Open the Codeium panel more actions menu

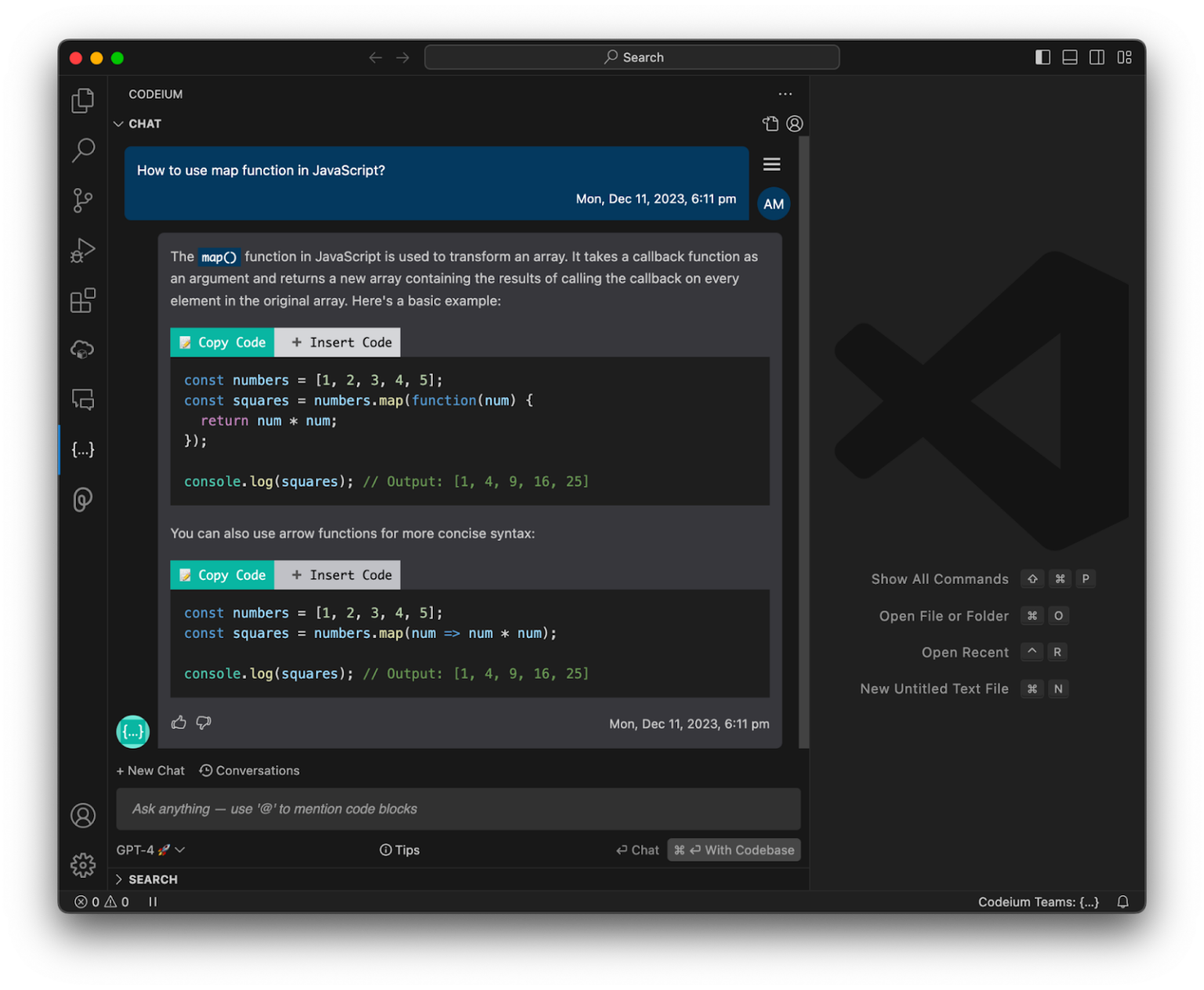pyautogui.click(x=785, y=94)
